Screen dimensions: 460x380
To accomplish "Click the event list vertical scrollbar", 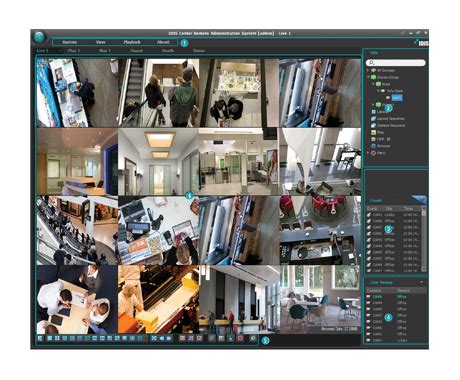I will (424, 239).
